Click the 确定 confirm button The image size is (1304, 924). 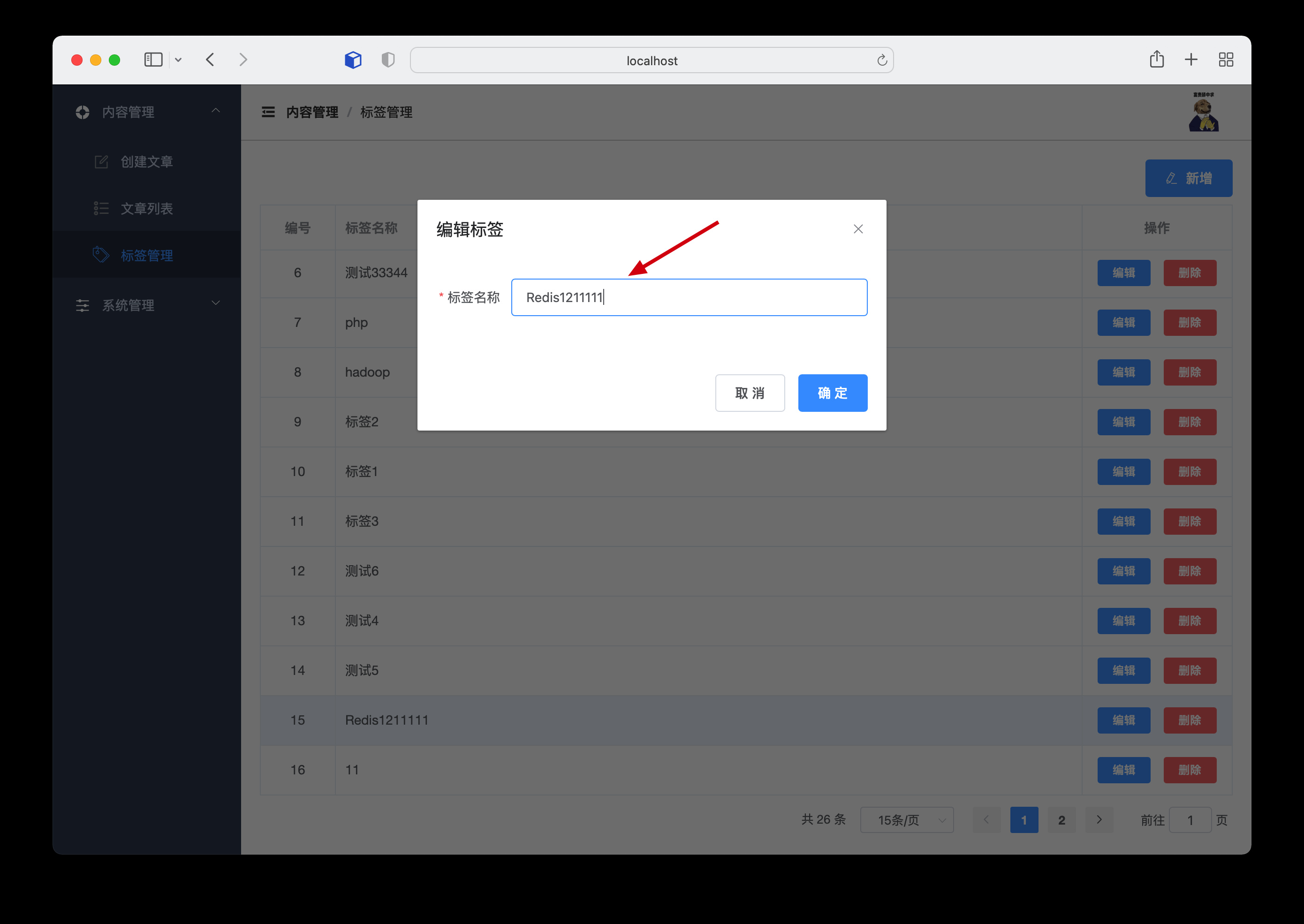pos(832,393)
